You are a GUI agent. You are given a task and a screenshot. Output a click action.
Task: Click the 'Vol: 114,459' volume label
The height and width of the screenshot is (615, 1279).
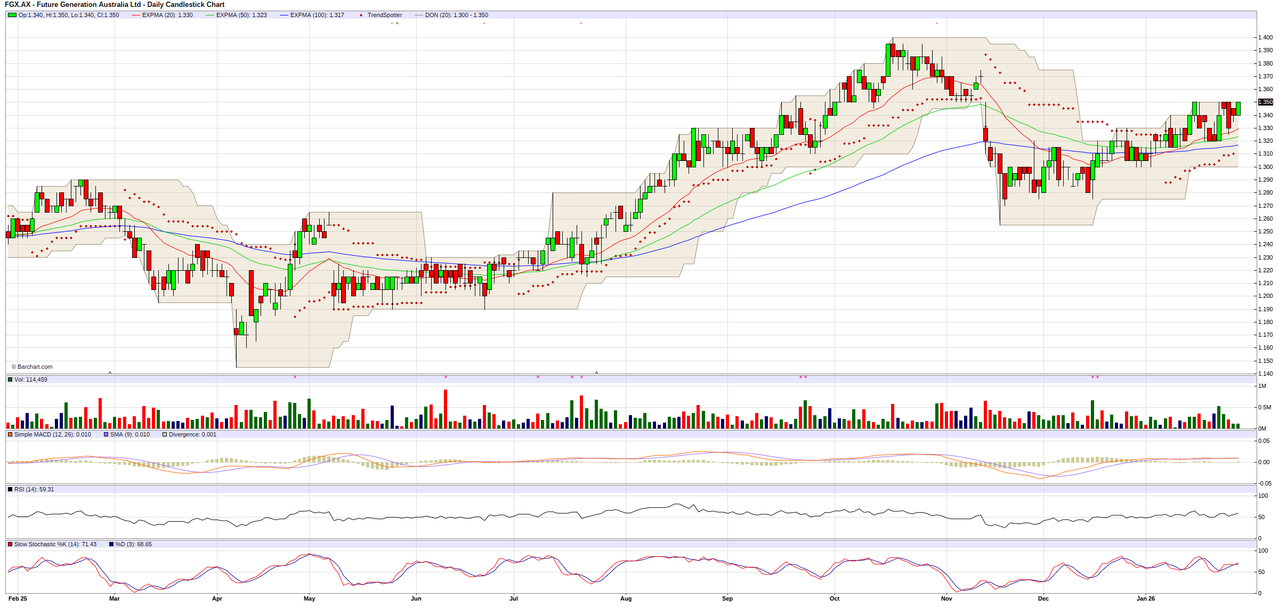point(31,380)
